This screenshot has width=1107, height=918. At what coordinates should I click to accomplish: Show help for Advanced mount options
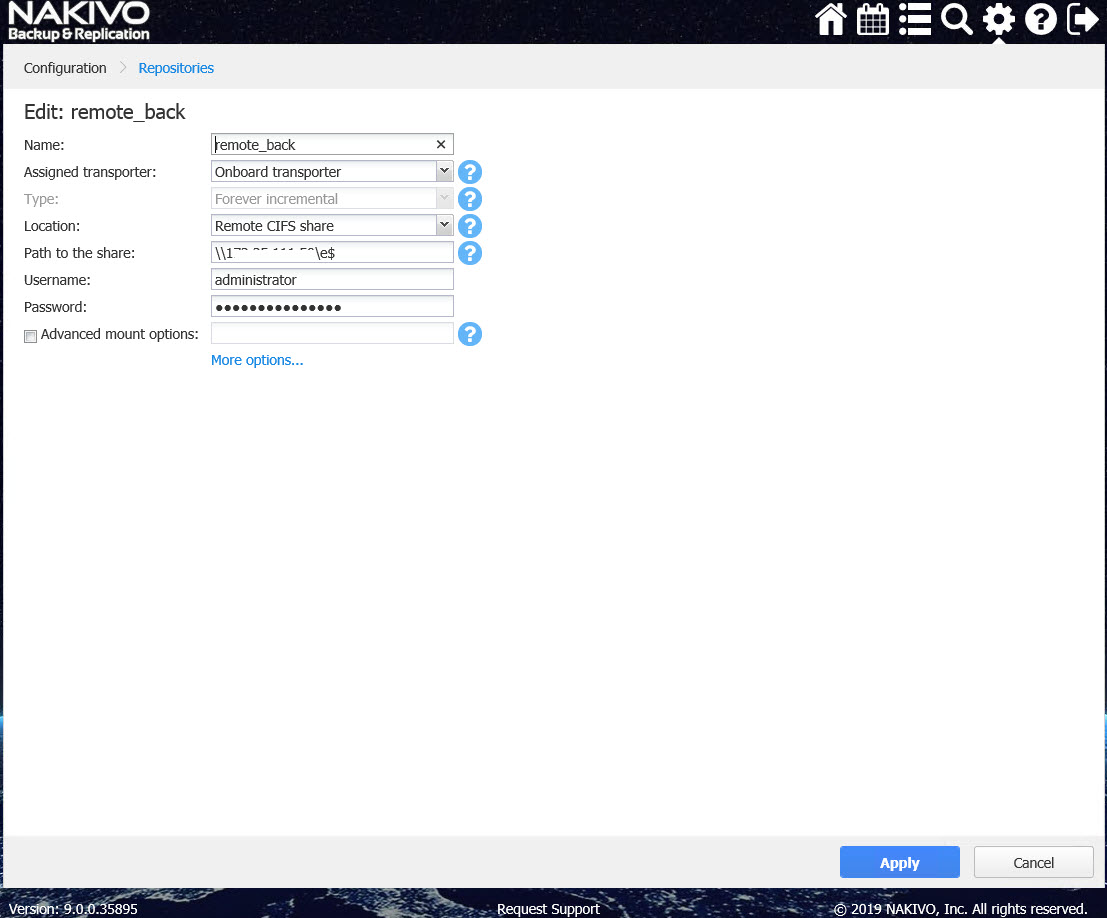pos(470,334)
